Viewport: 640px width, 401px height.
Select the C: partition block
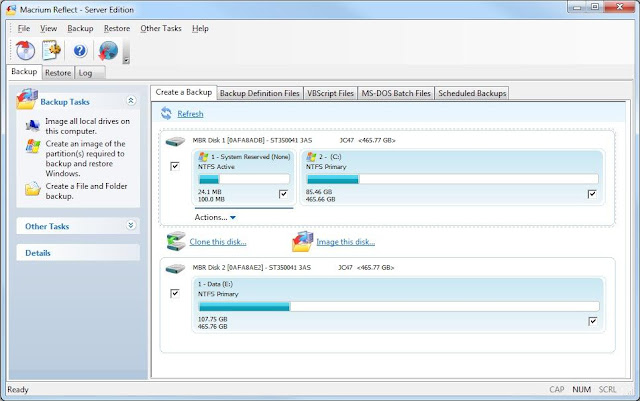[452, 177]
